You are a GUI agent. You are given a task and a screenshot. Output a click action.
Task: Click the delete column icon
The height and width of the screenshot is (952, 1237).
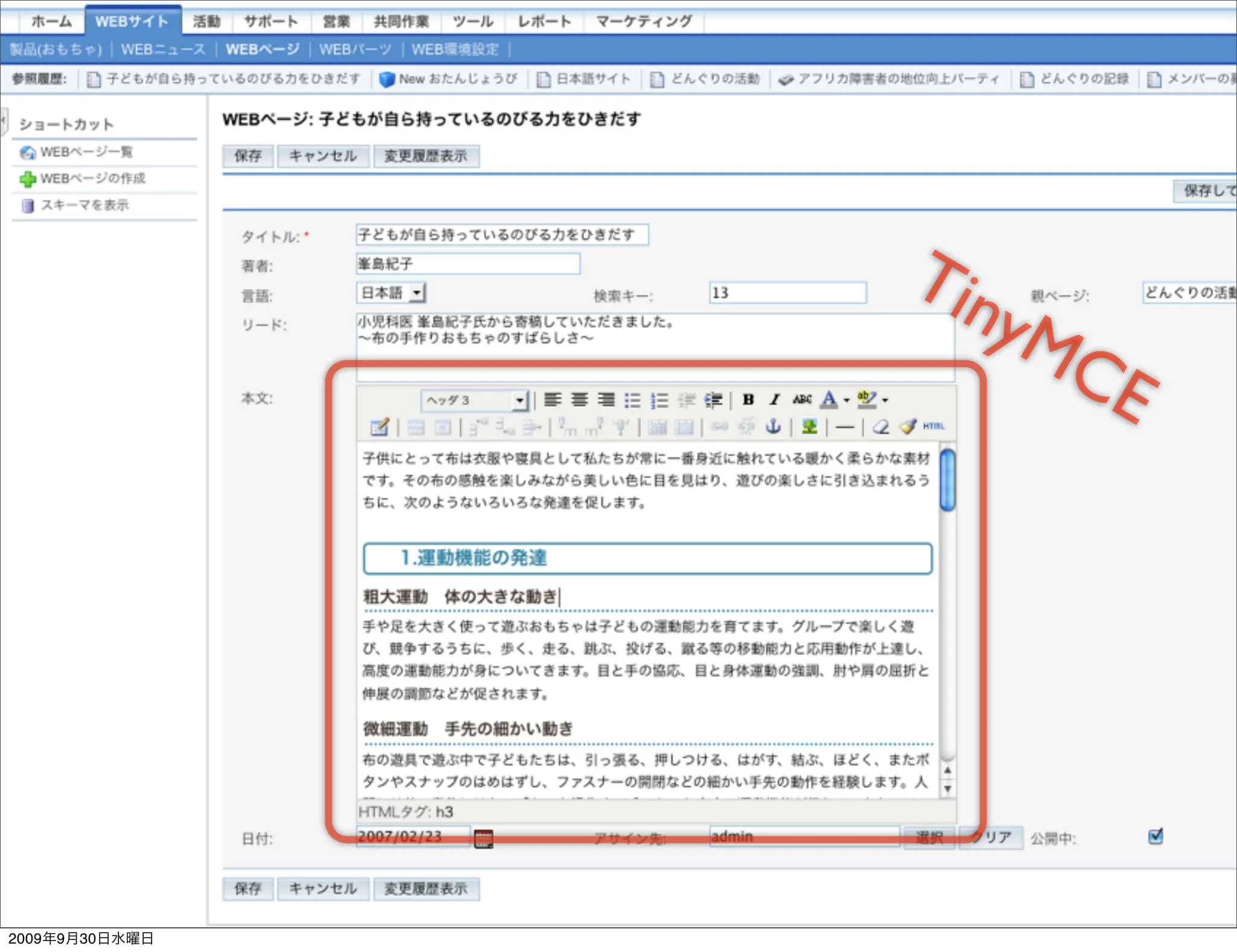[620, 427]
